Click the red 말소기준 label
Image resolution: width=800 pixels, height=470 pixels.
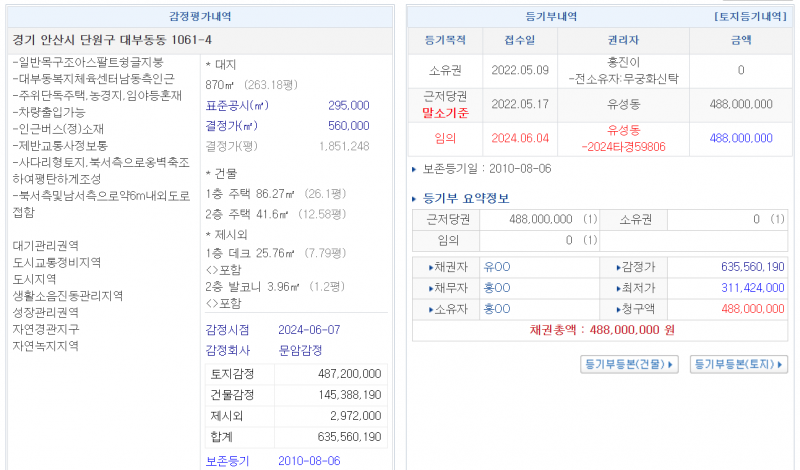click(446, 113)
